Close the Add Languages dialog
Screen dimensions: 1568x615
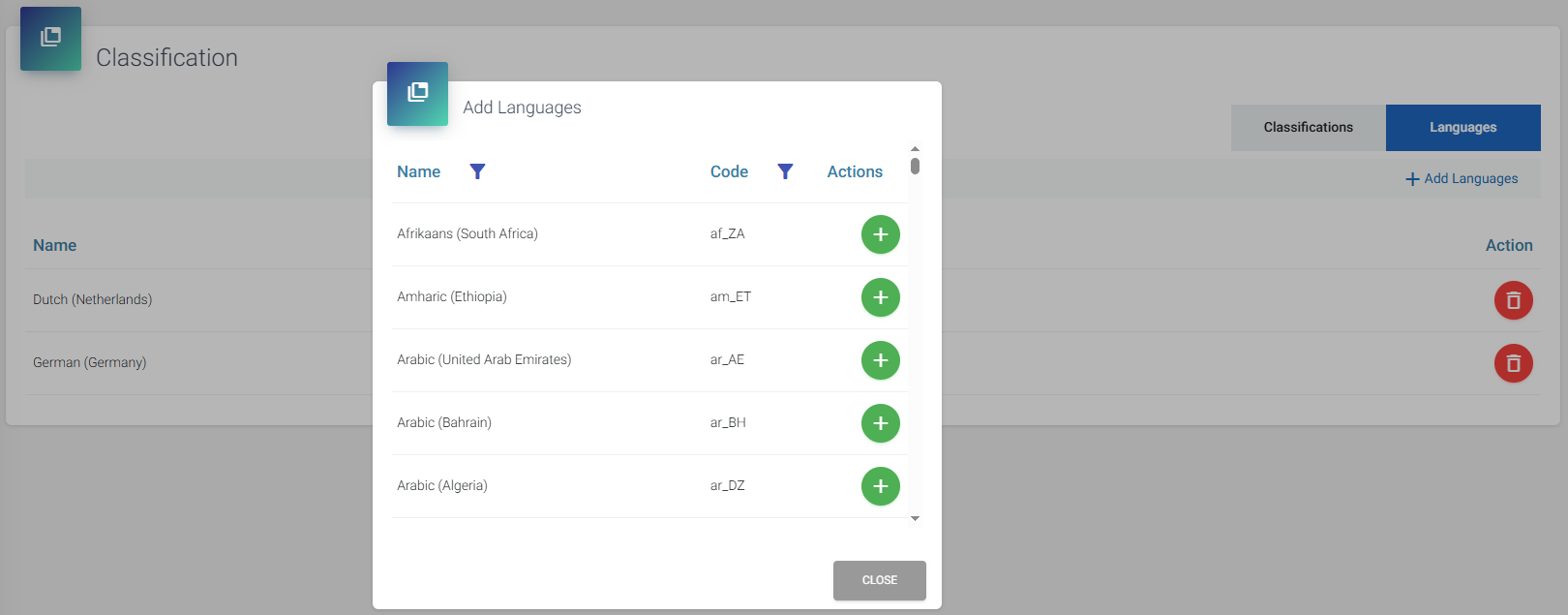(x=879, y=580)
